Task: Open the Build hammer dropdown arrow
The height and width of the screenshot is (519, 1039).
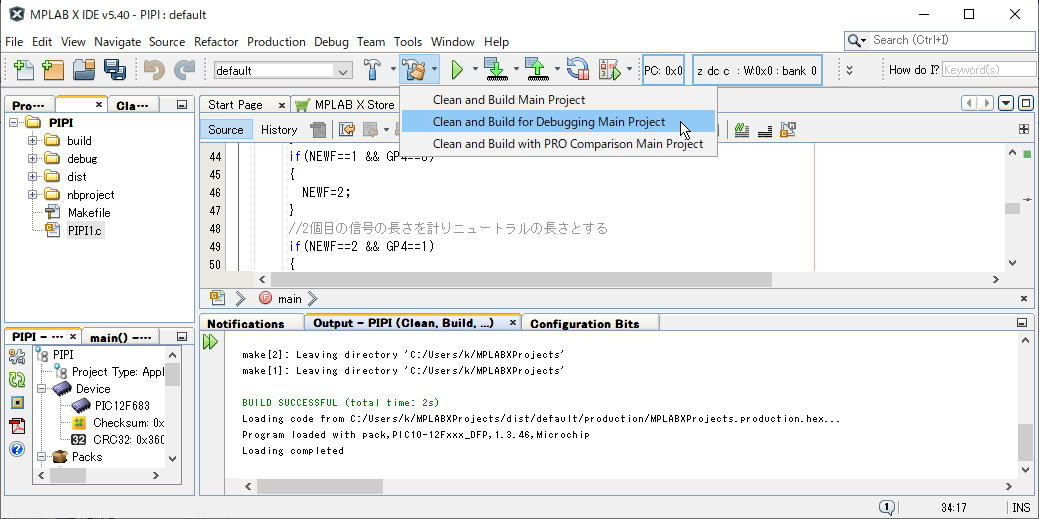Action: (393, 70)
